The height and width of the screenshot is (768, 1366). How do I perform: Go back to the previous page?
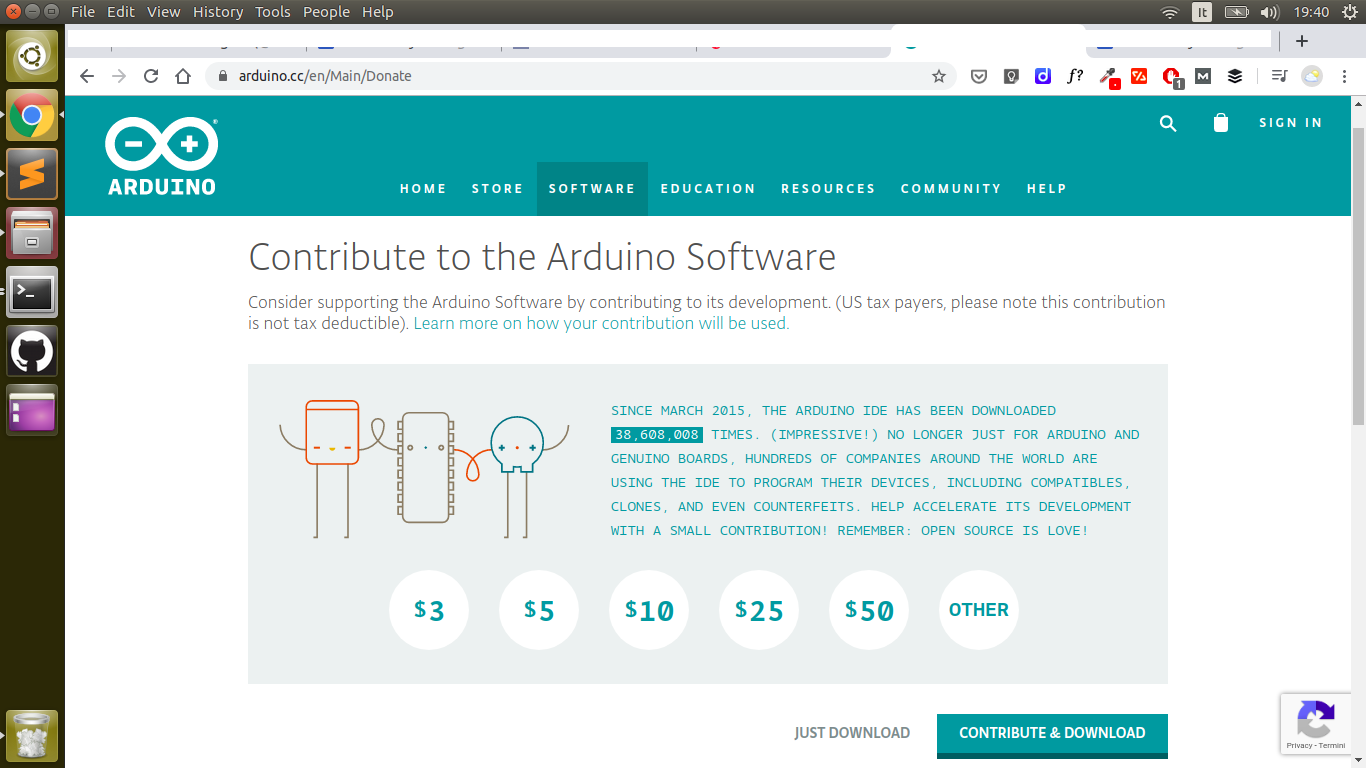click(x=87, y=76)
